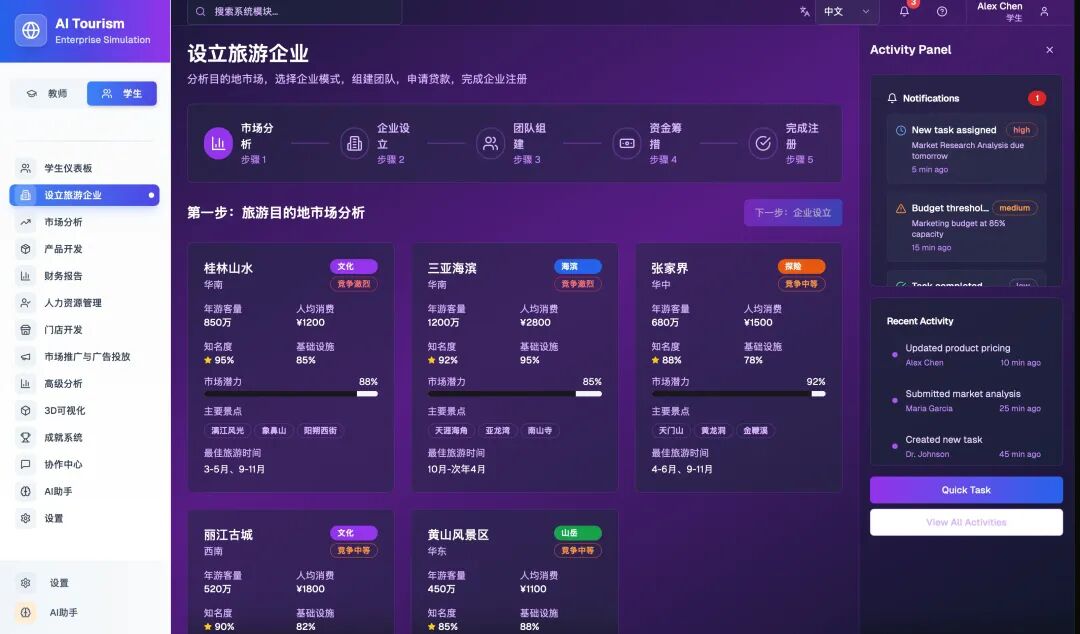Click the Quick Task button
Viewport: 1080px width, 634px height.
[966, 490]
